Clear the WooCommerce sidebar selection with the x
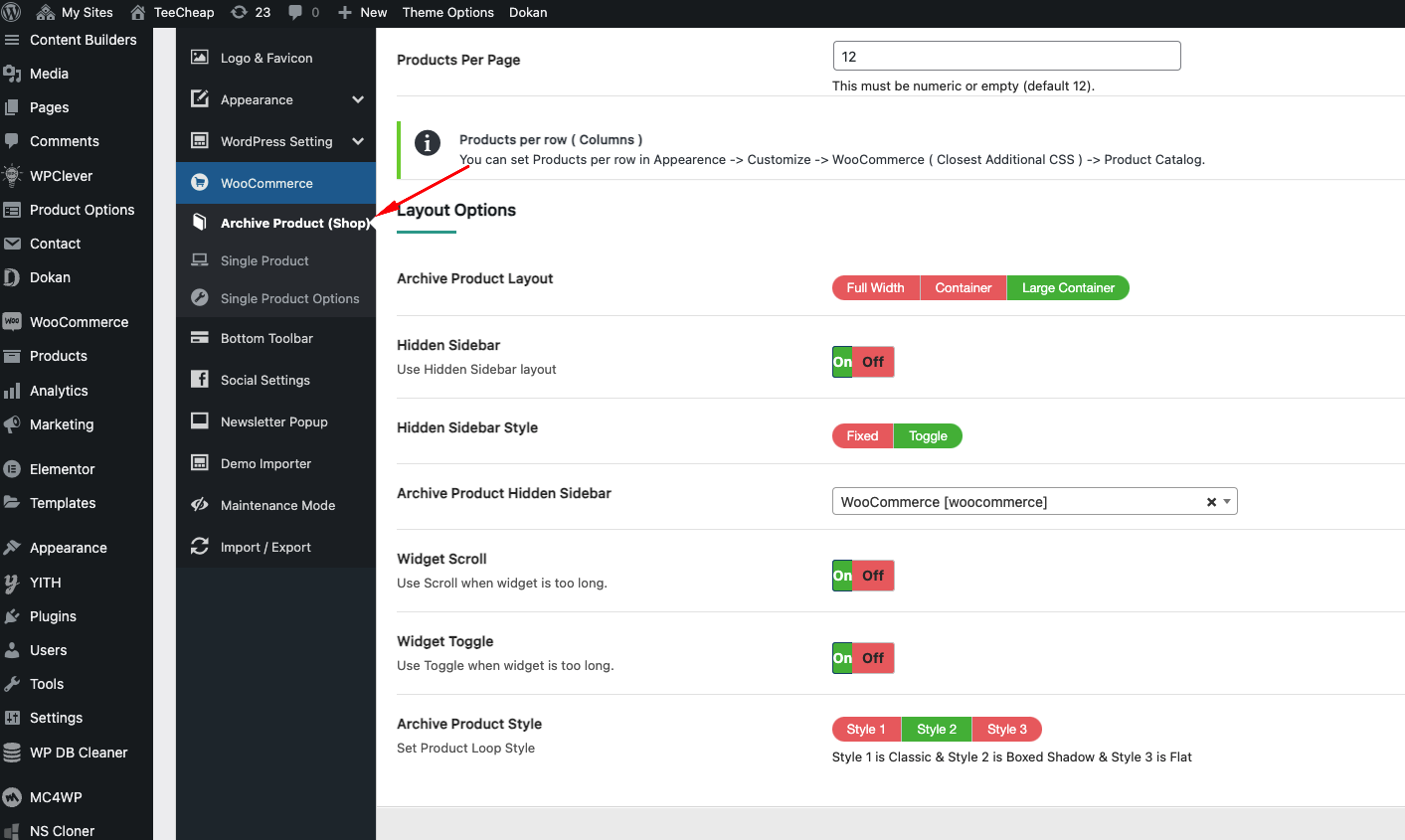The height and width of the screenshot is (840, 1405). pos(1211,502)
